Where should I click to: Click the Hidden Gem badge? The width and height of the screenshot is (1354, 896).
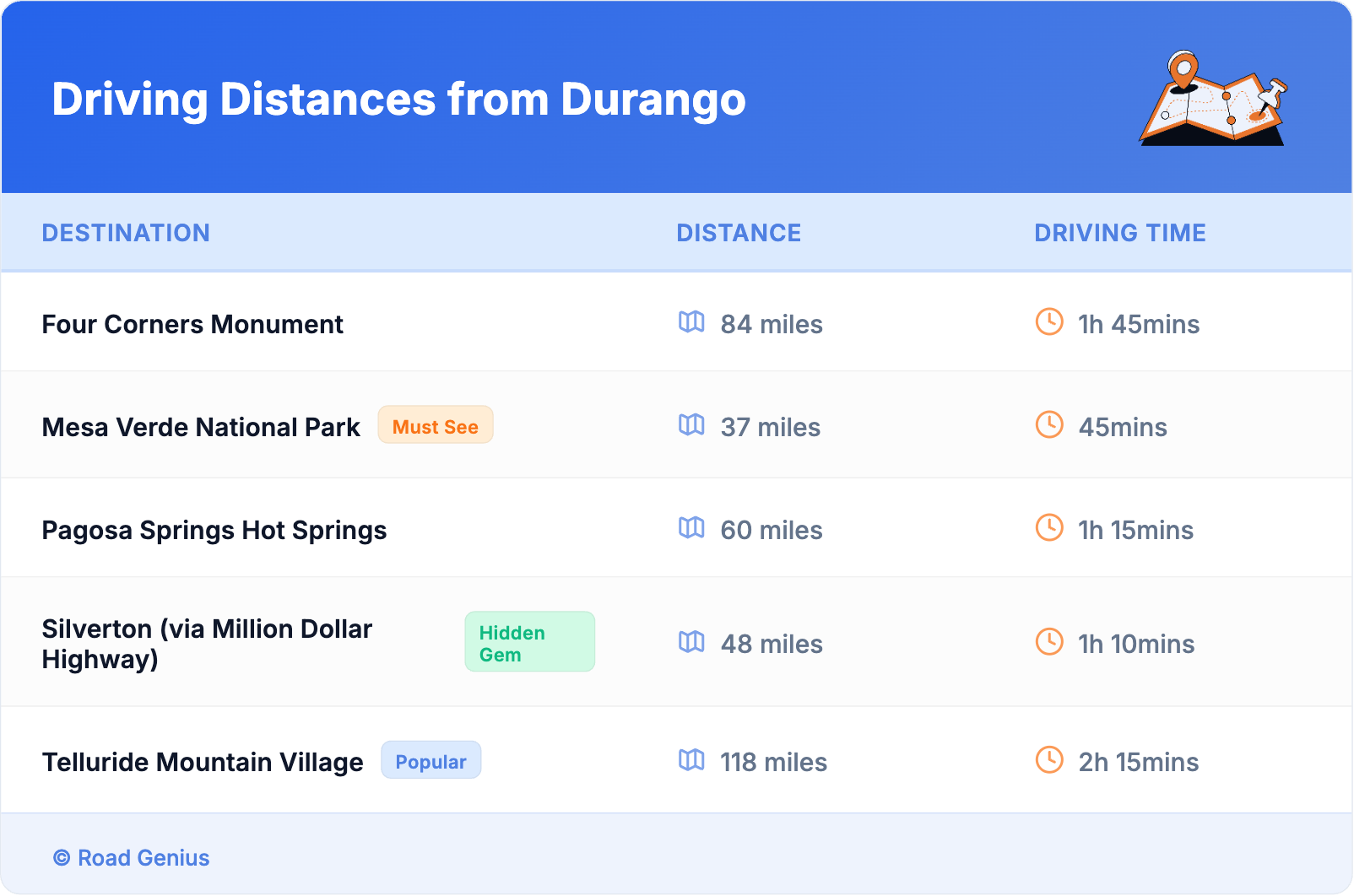[x=529, y=643]
